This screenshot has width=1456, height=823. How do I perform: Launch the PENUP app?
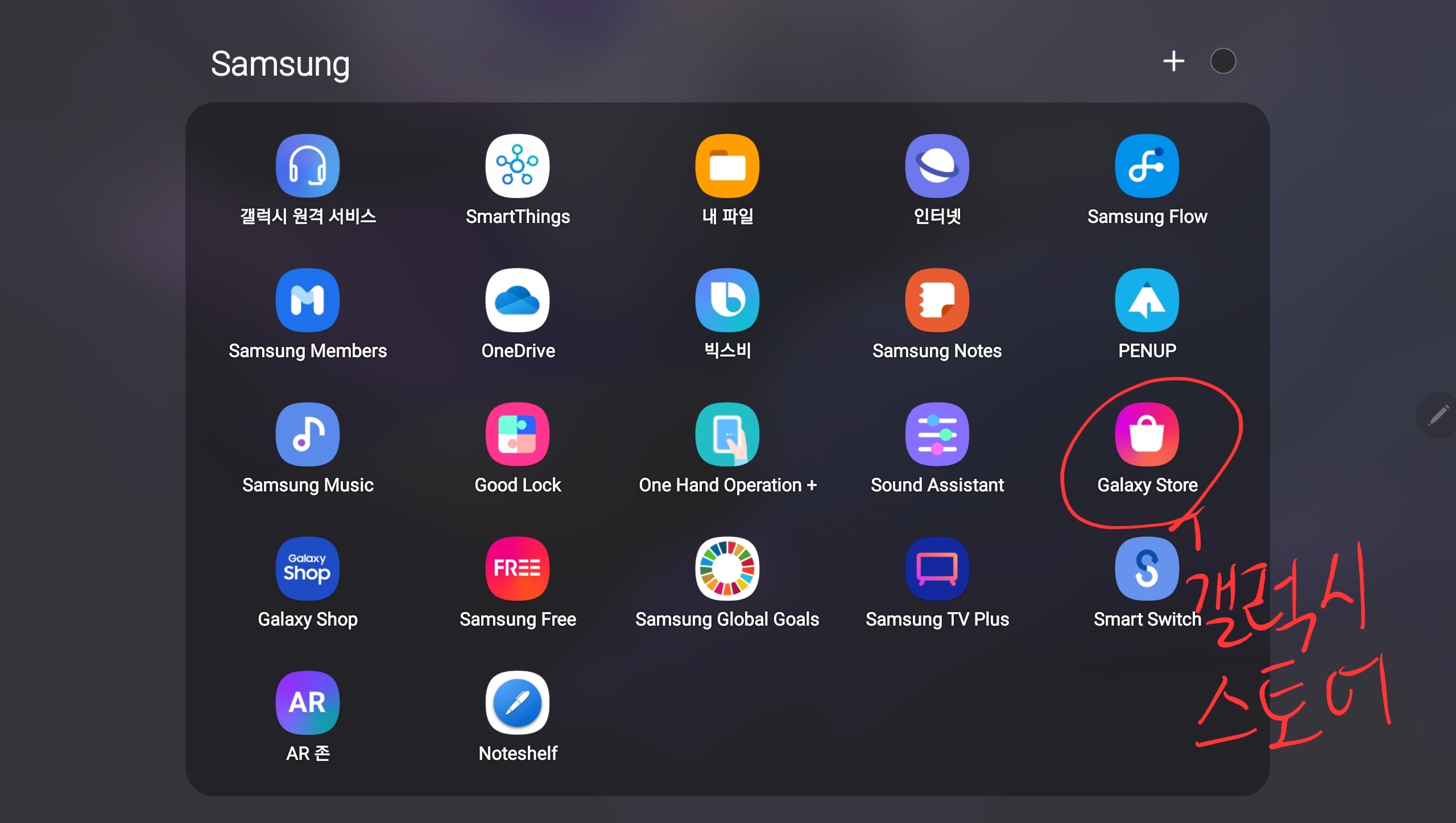1147,300
